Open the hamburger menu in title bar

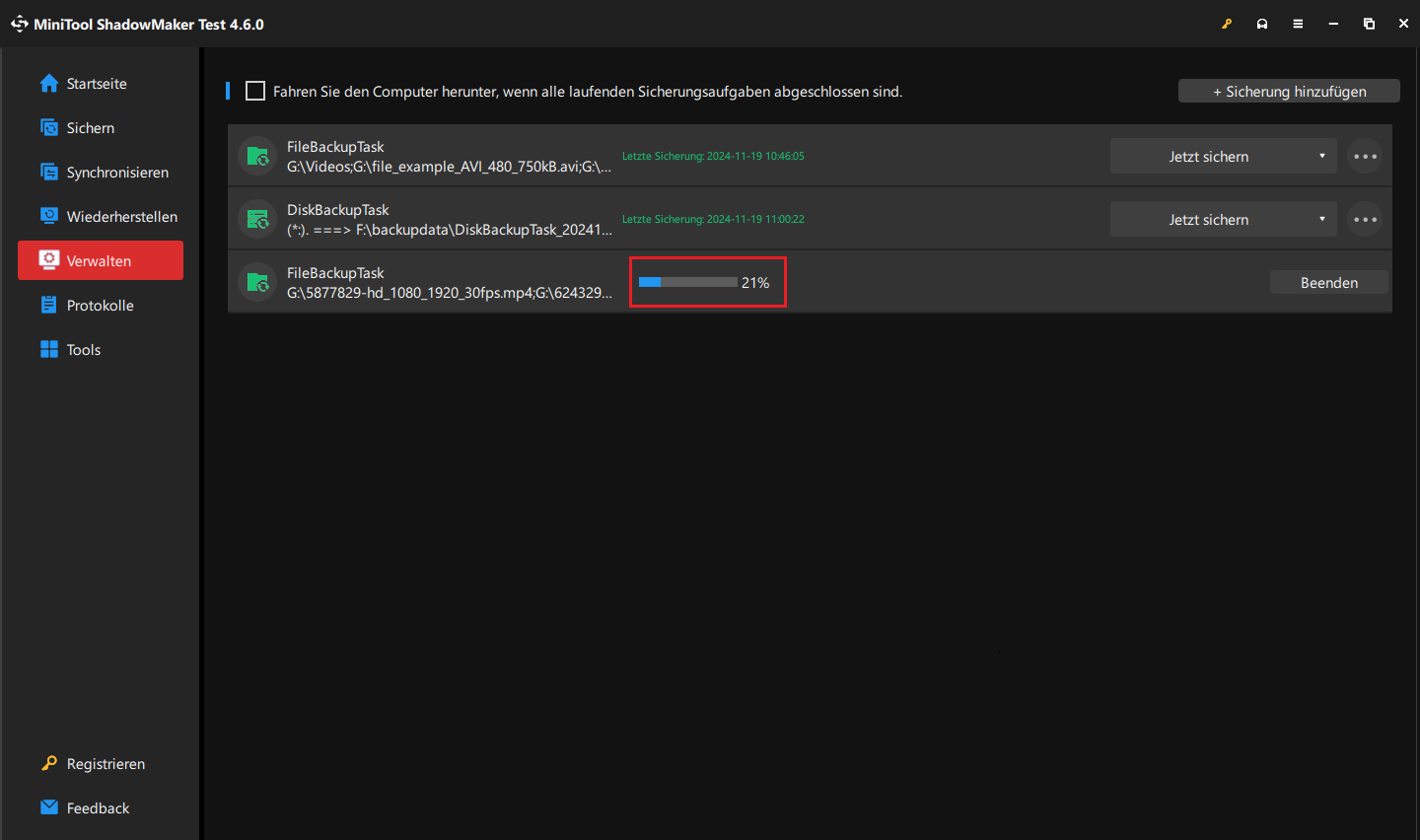[x=1298, y=24]
